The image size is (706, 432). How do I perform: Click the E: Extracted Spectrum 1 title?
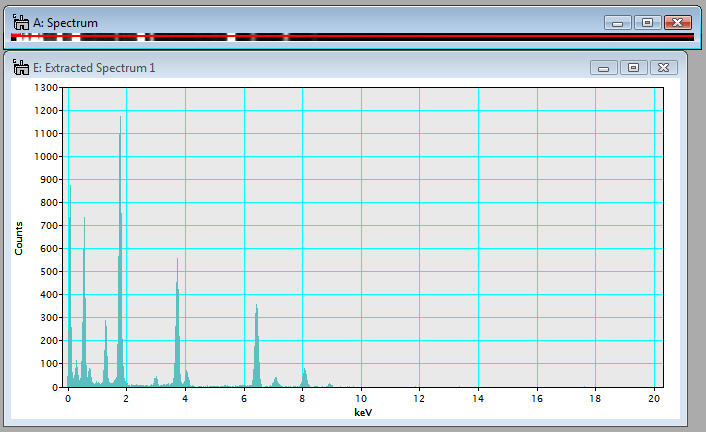[94, 68]
